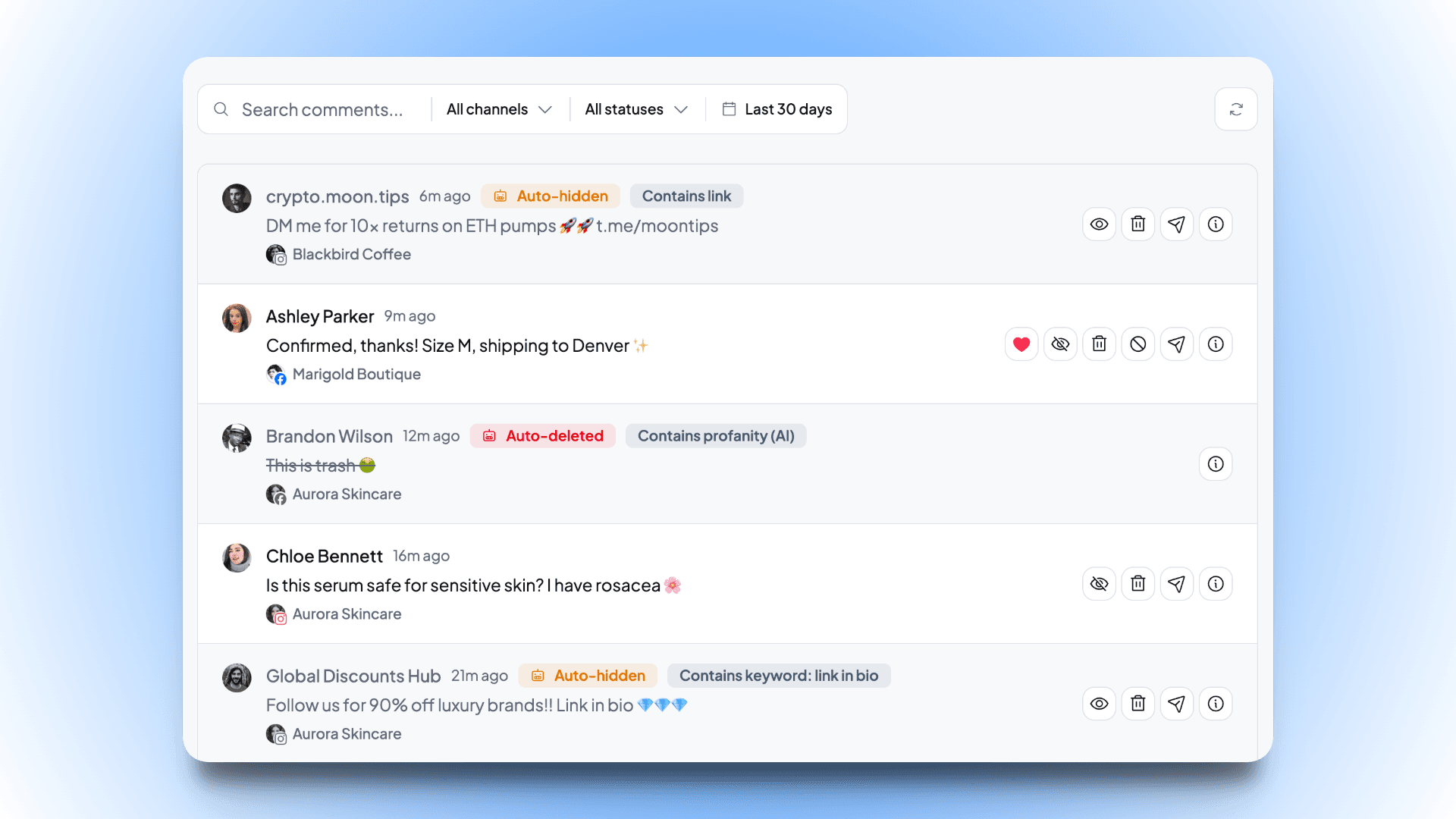Click the Global Discounts Hub name
The width and height of the screenshot is (1456, 819).
353,676
